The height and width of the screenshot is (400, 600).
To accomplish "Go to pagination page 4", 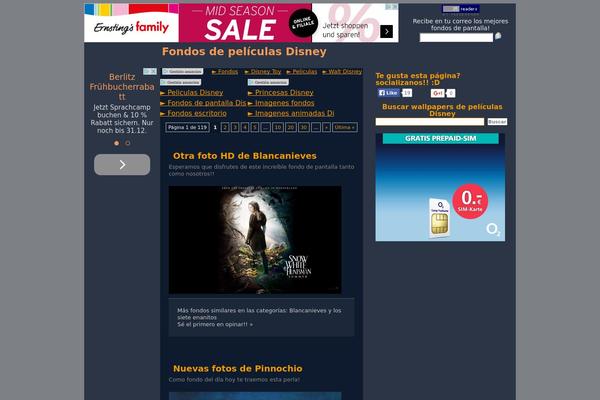I will coord(245,127).
